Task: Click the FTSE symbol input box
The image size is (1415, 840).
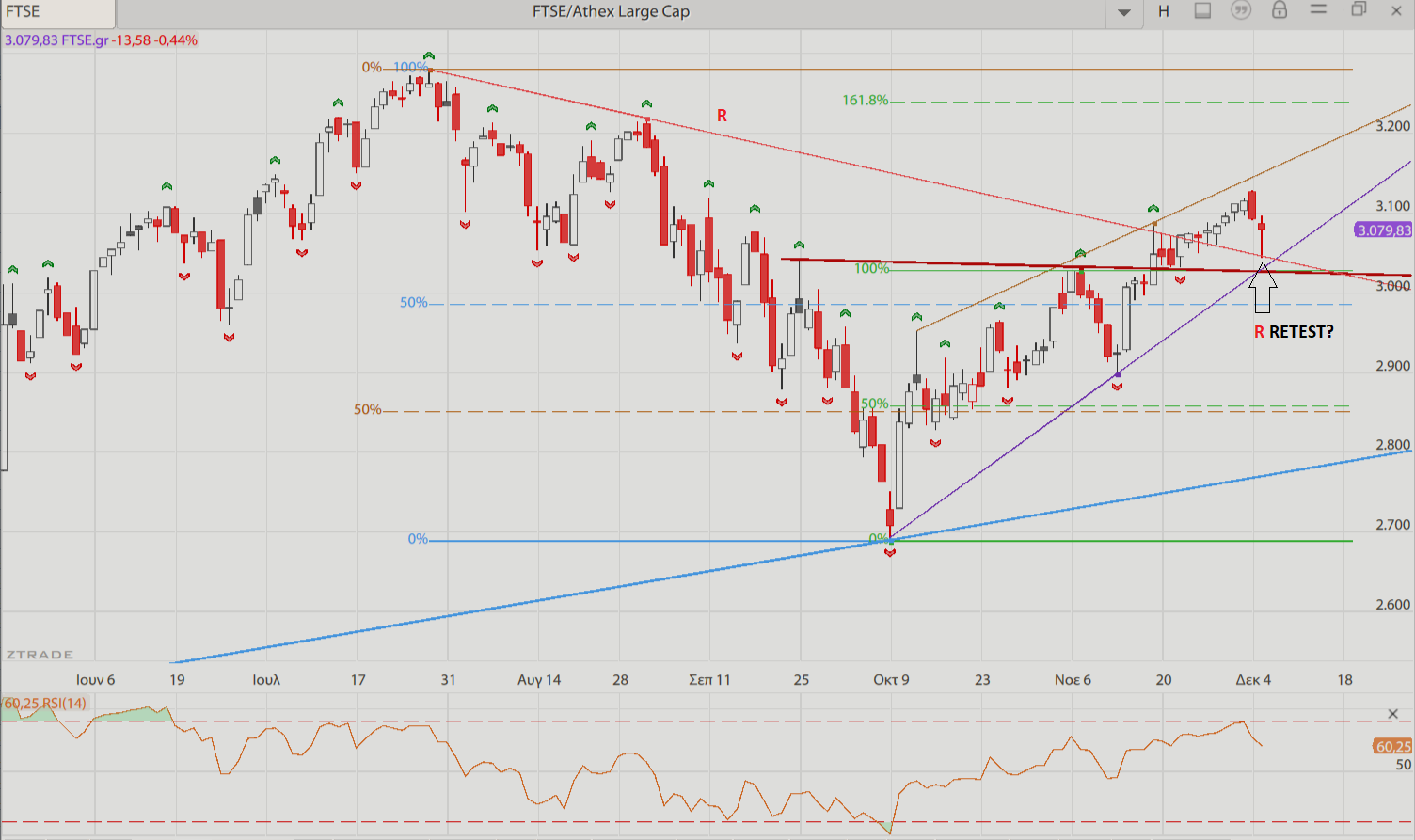Action: [x=57, y=12]
